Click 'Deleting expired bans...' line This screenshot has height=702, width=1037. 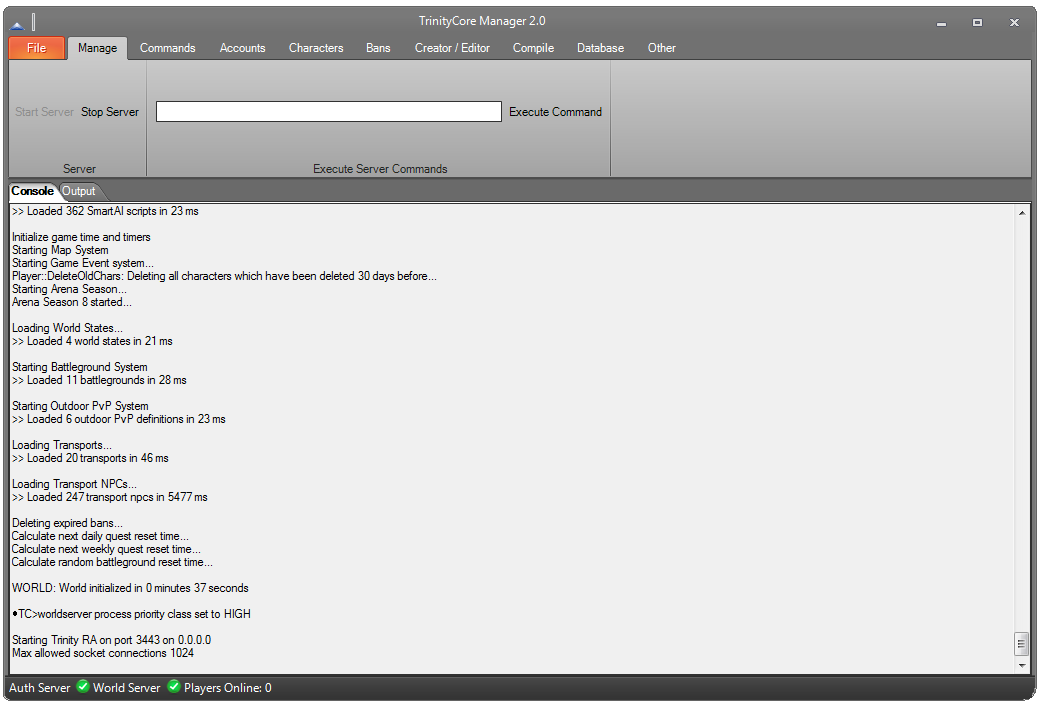[67, 523]
